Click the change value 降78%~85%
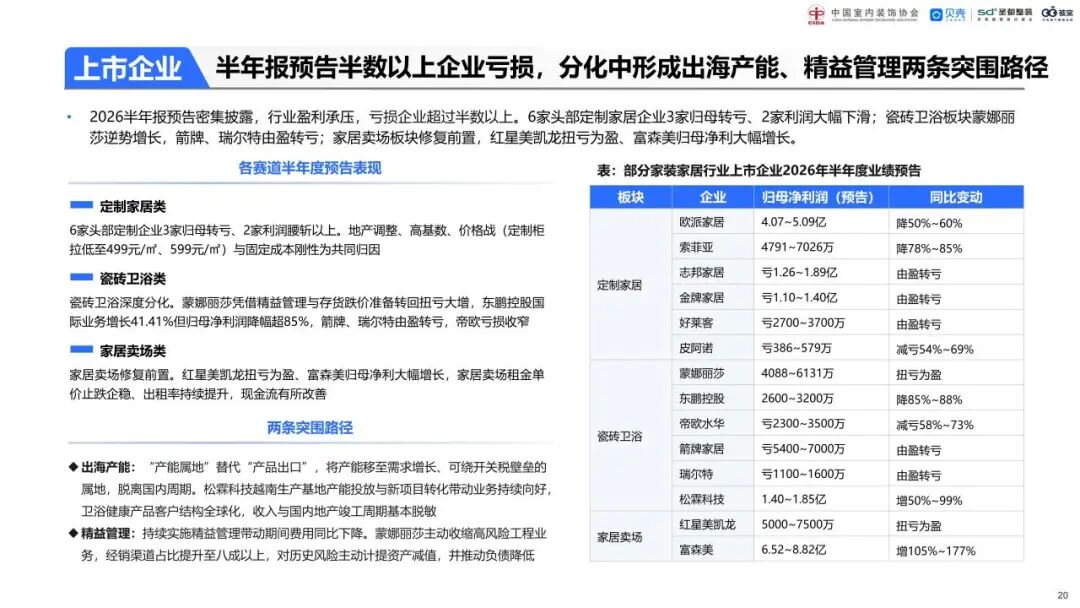The width and height of the screenshot is (1080, 608). (x=928, y=249)
